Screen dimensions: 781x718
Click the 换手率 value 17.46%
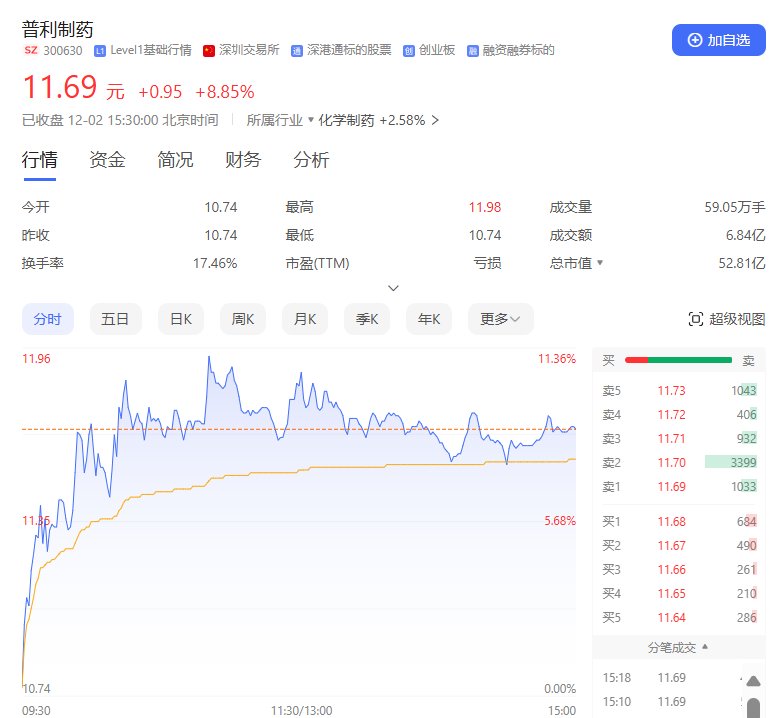[215, 263]
